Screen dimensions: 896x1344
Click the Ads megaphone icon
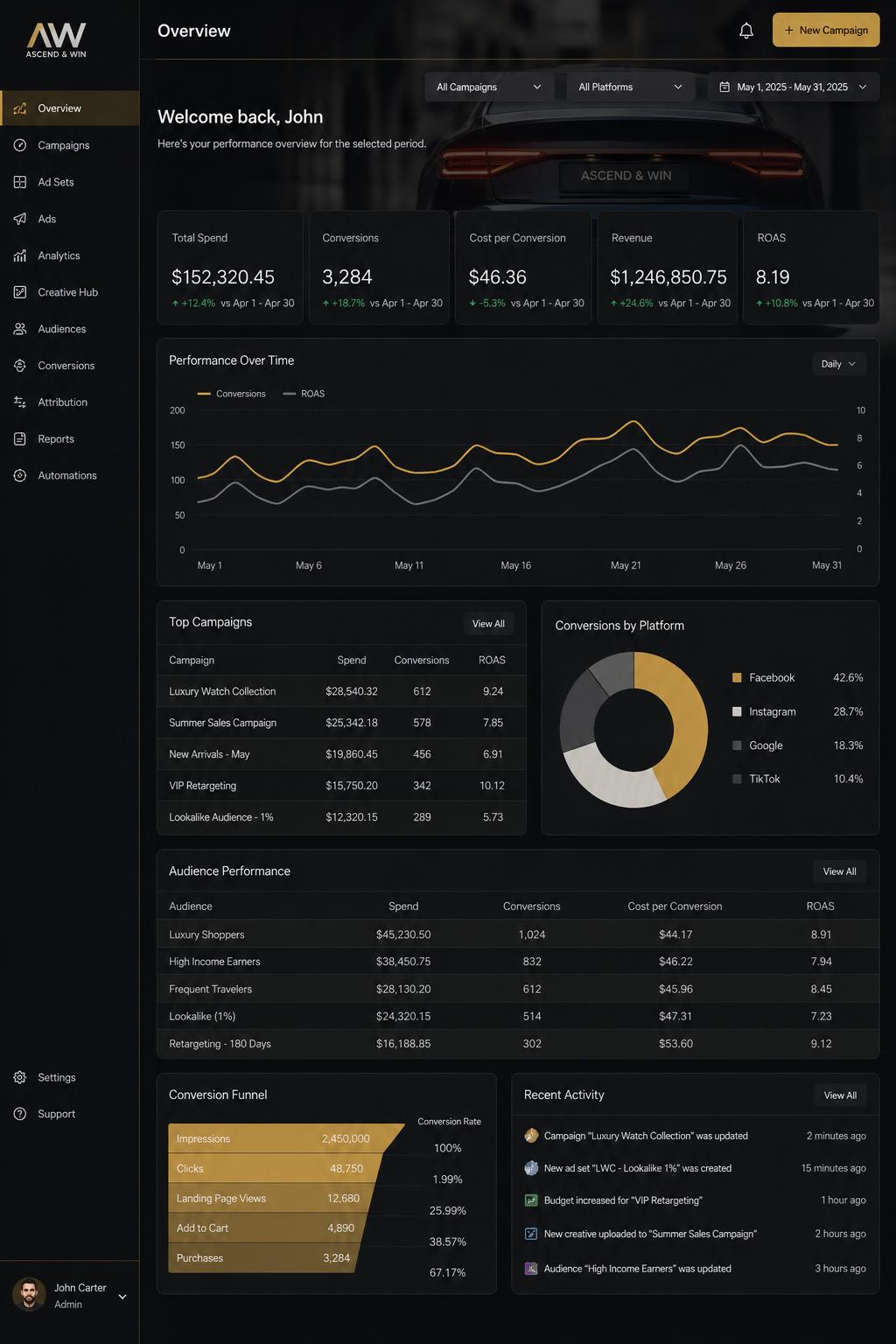pyautogui.click(x=20, y=219)
